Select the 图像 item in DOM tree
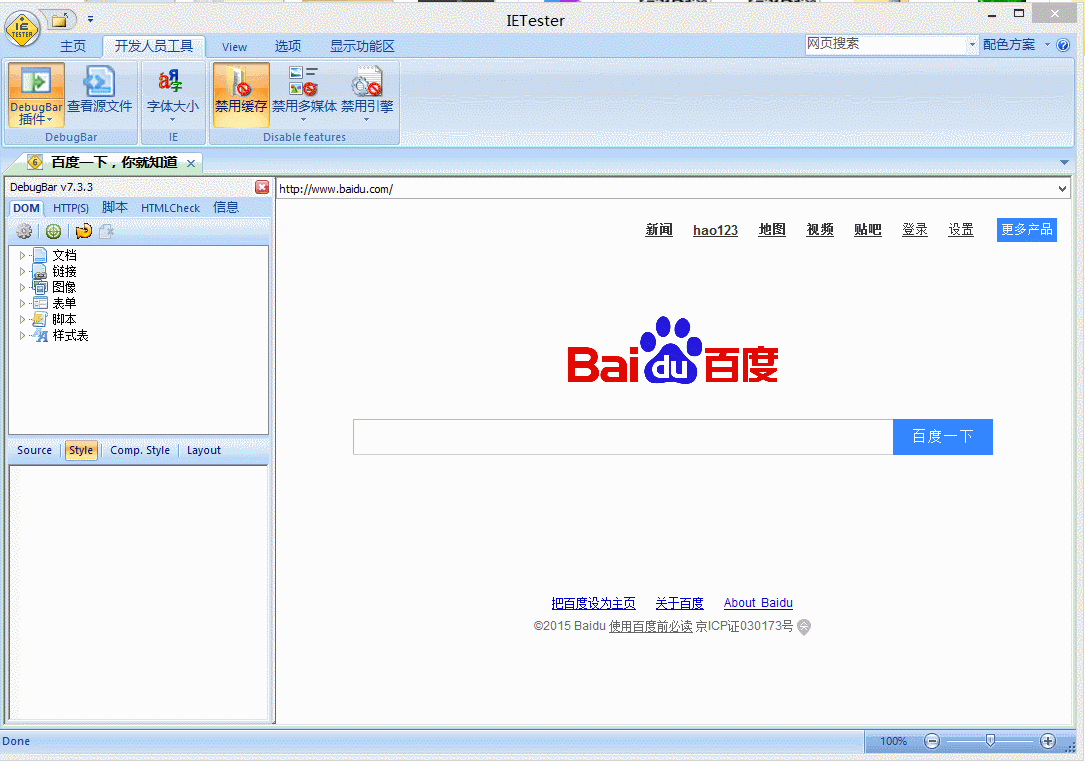 tap(64, 287)
